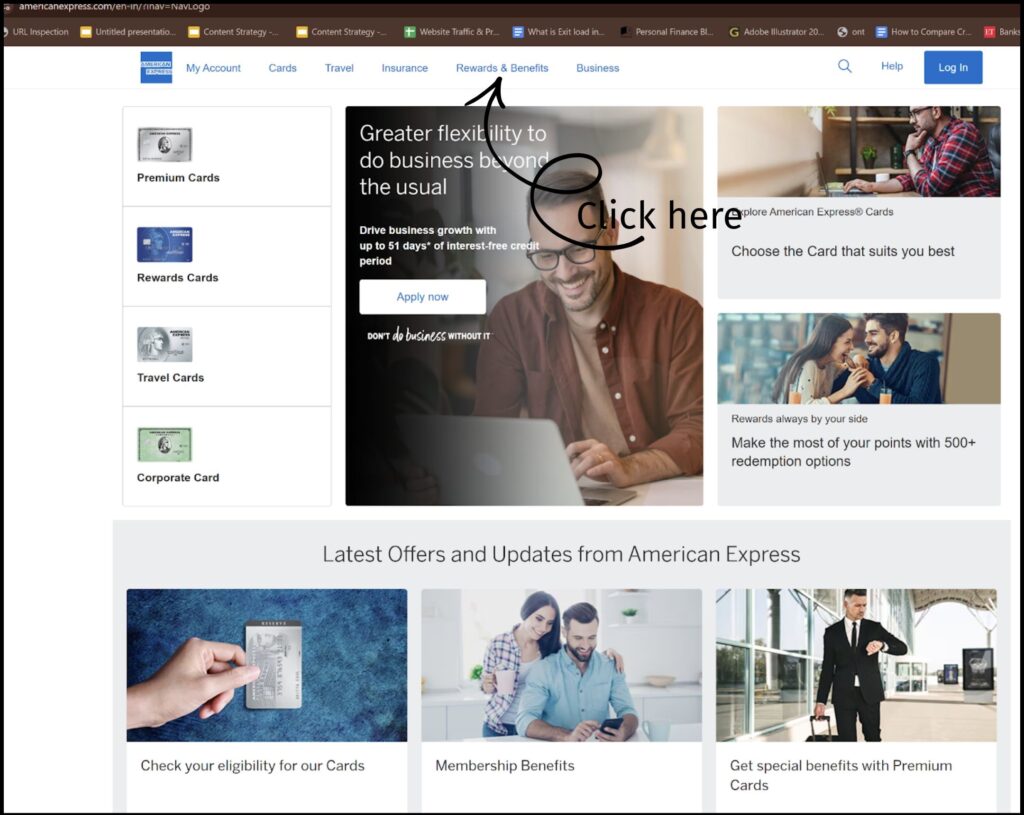1024x815 pixels.
Task: Choose the Travel Cards card icon
Action: click(164, 344)
